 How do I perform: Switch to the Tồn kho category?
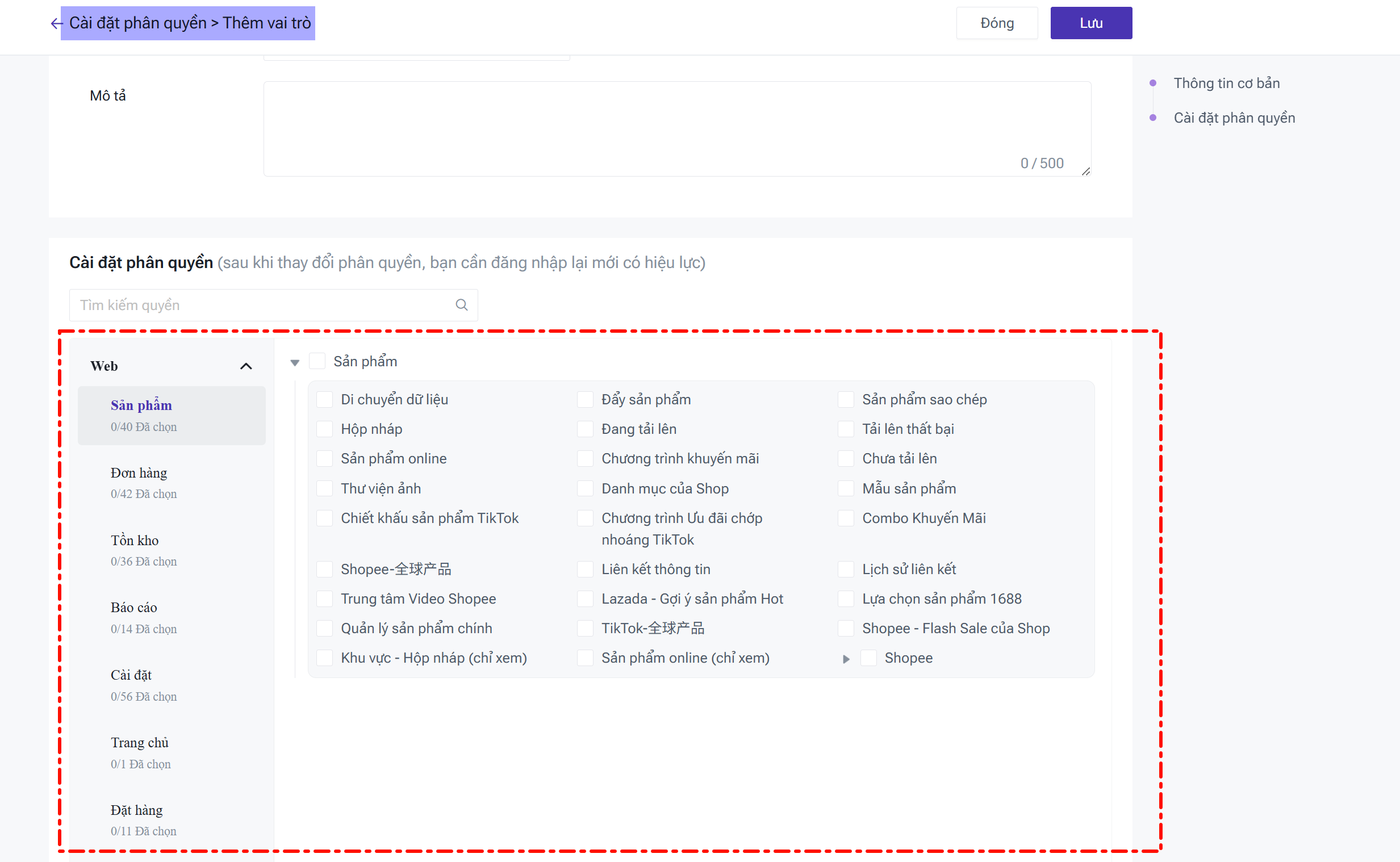coord(135,541)
